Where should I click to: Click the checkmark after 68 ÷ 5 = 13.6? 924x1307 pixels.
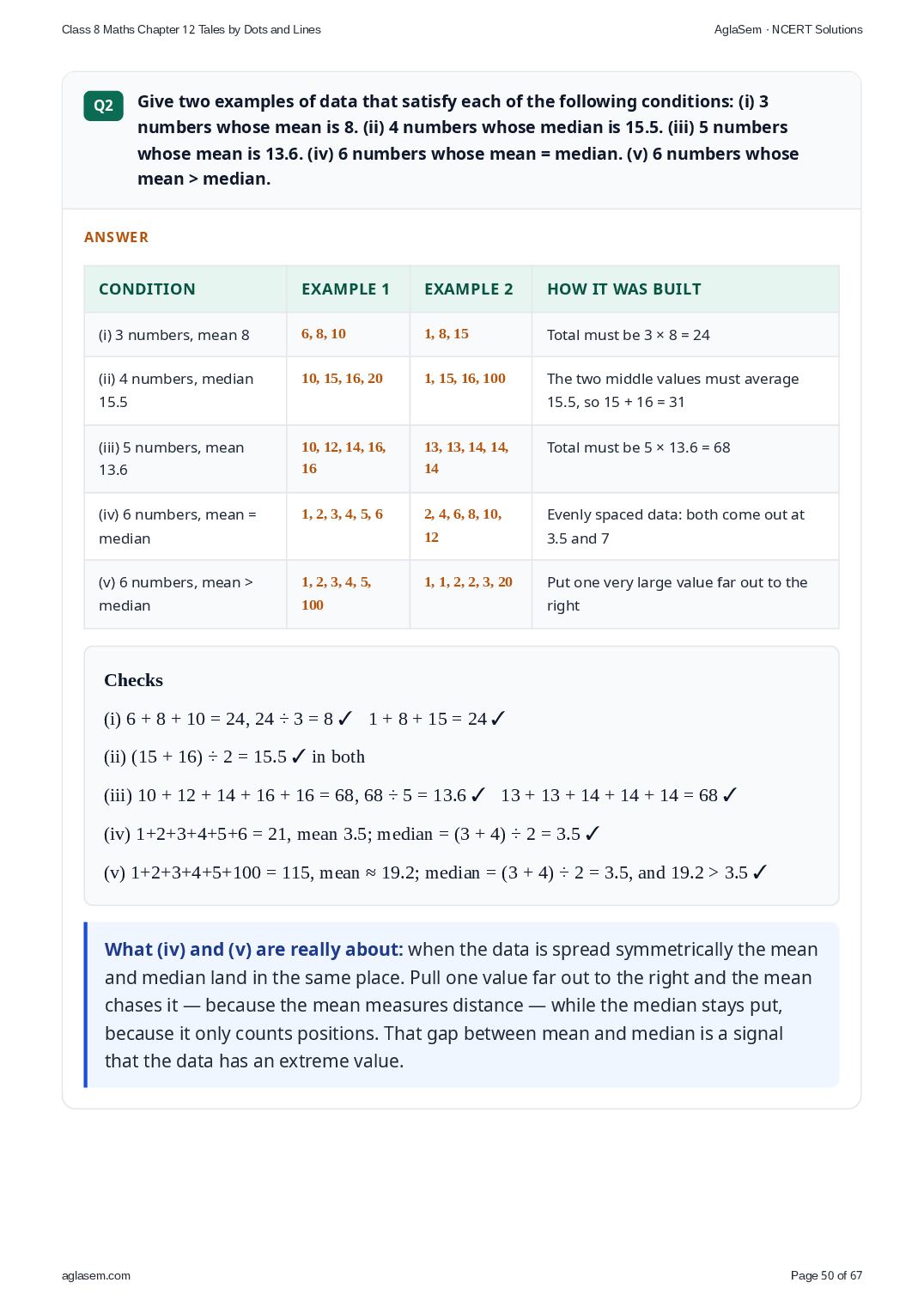[x=477, y=795]
